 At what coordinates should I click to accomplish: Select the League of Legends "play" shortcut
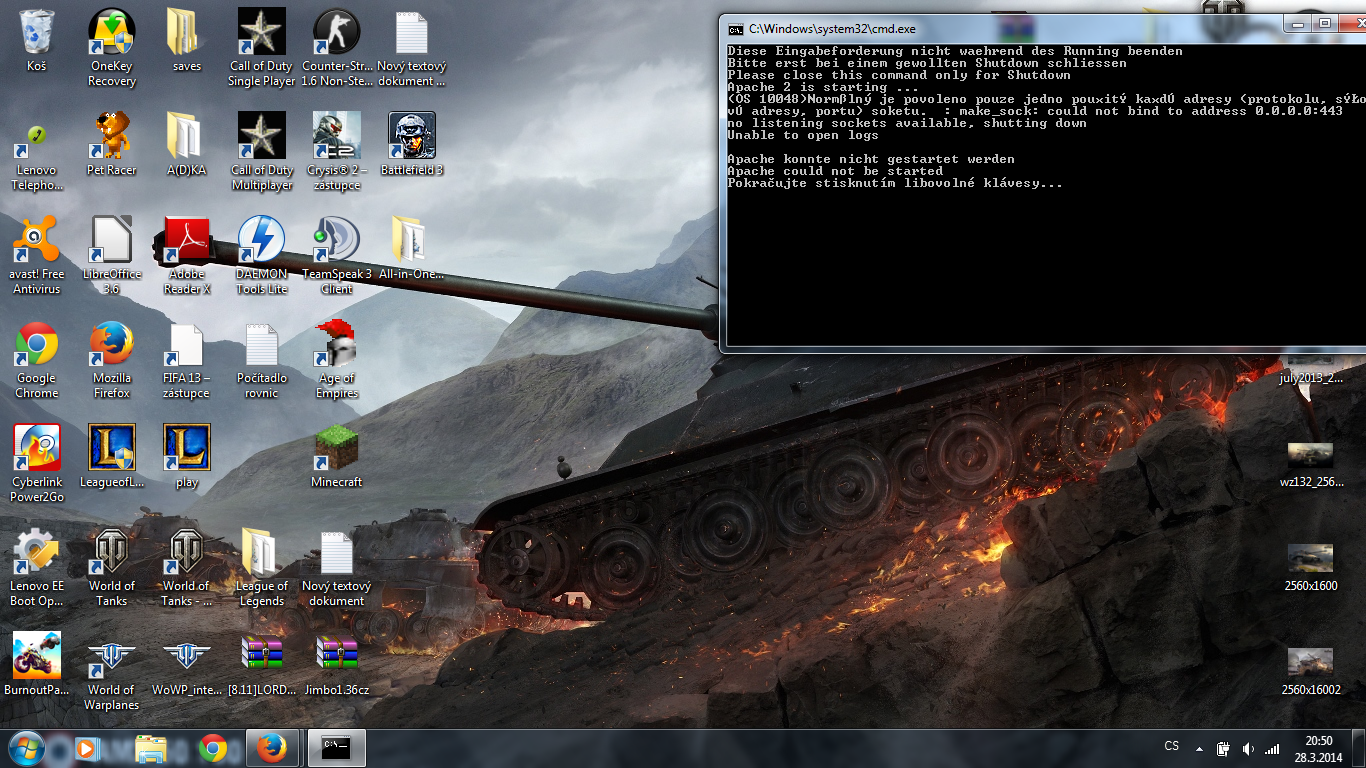point(187,457)
